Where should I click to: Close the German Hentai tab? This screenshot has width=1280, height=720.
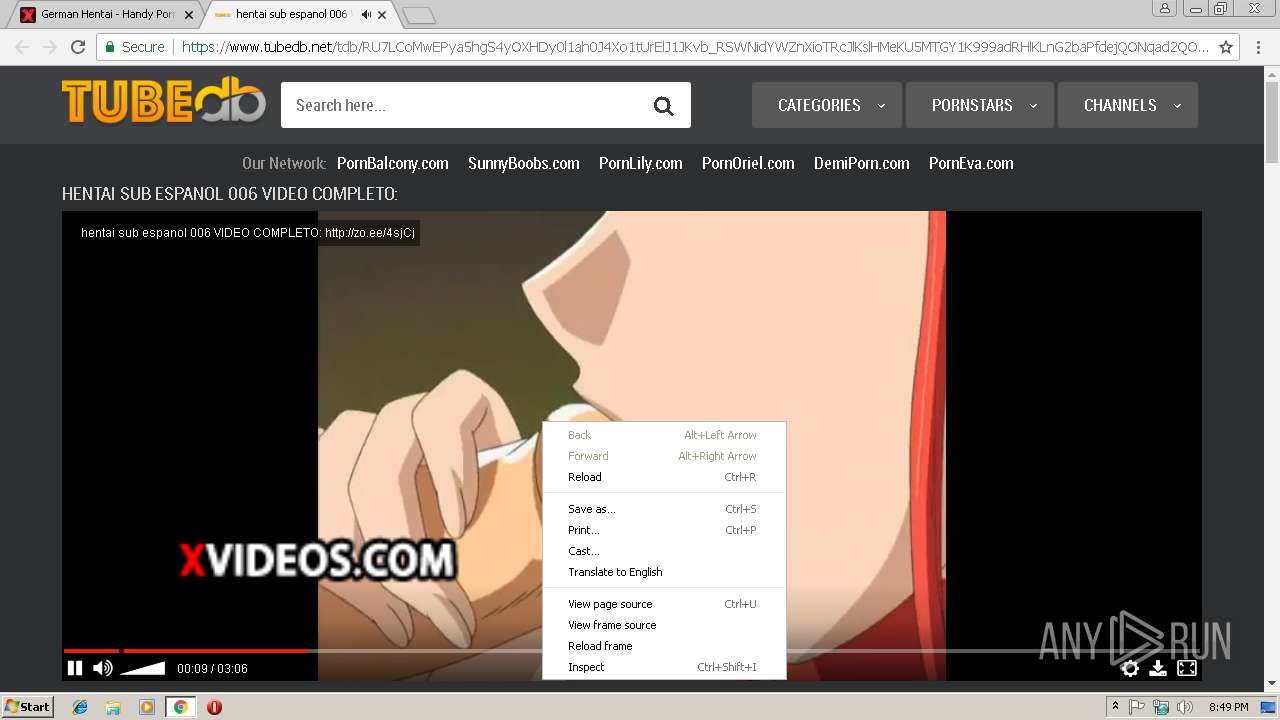click(x=189, y=15)
